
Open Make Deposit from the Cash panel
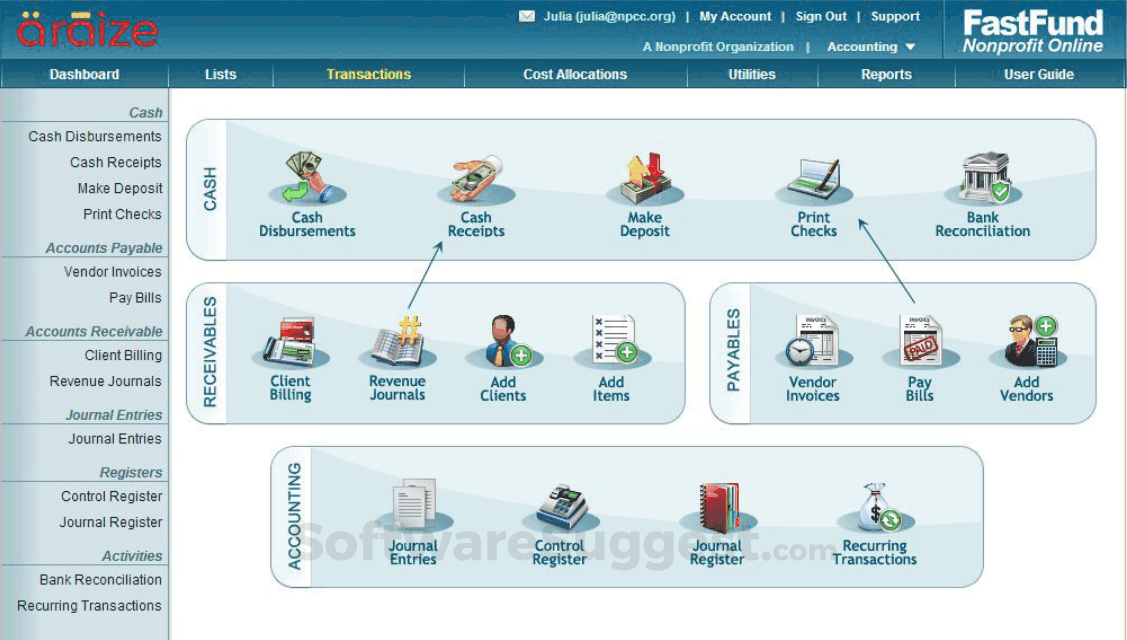(644, 180)
